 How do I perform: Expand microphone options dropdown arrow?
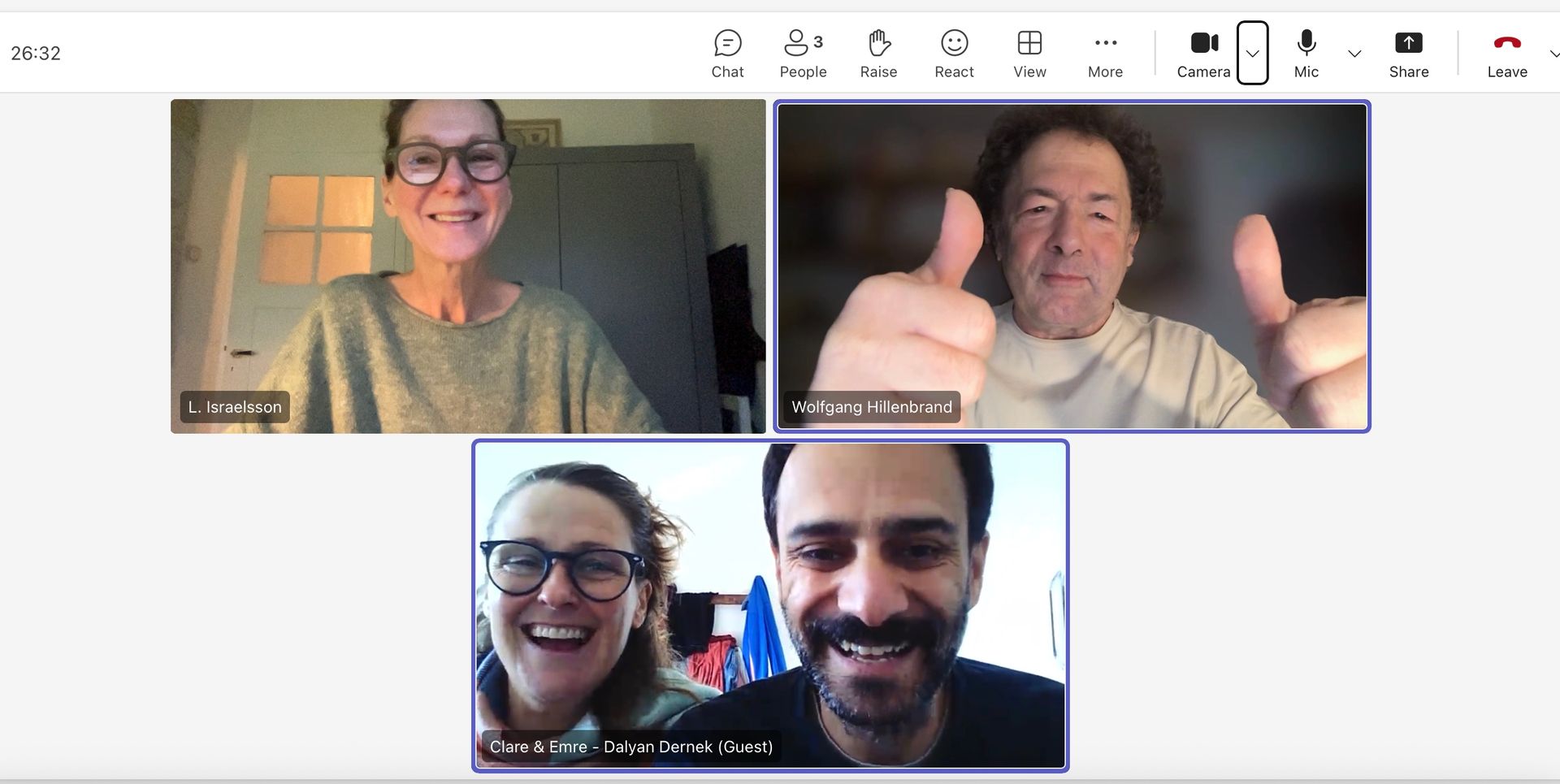point(1354,54)
